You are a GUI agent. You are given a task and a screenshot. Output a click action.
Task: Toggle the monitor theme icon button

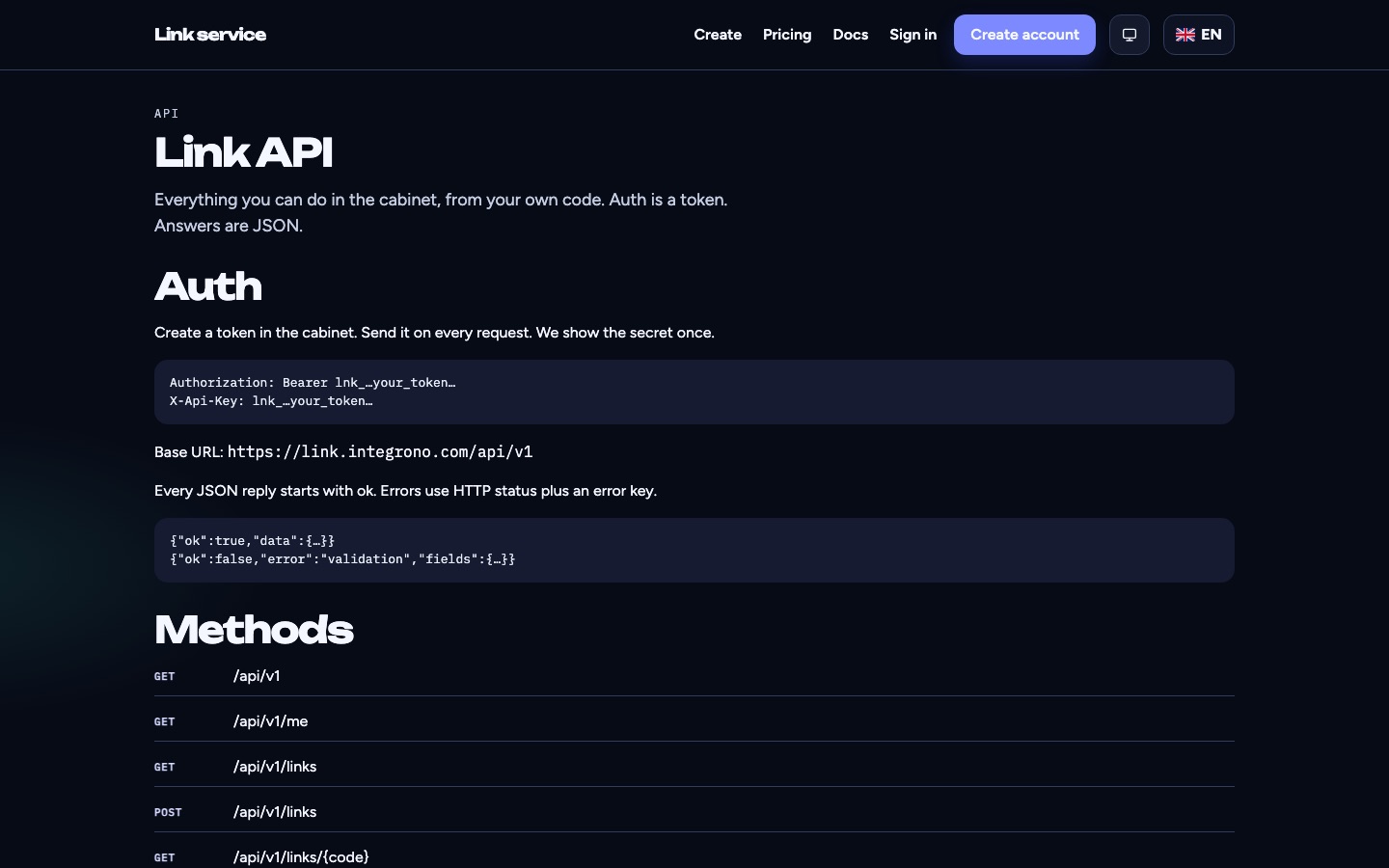click(1130, 35)
